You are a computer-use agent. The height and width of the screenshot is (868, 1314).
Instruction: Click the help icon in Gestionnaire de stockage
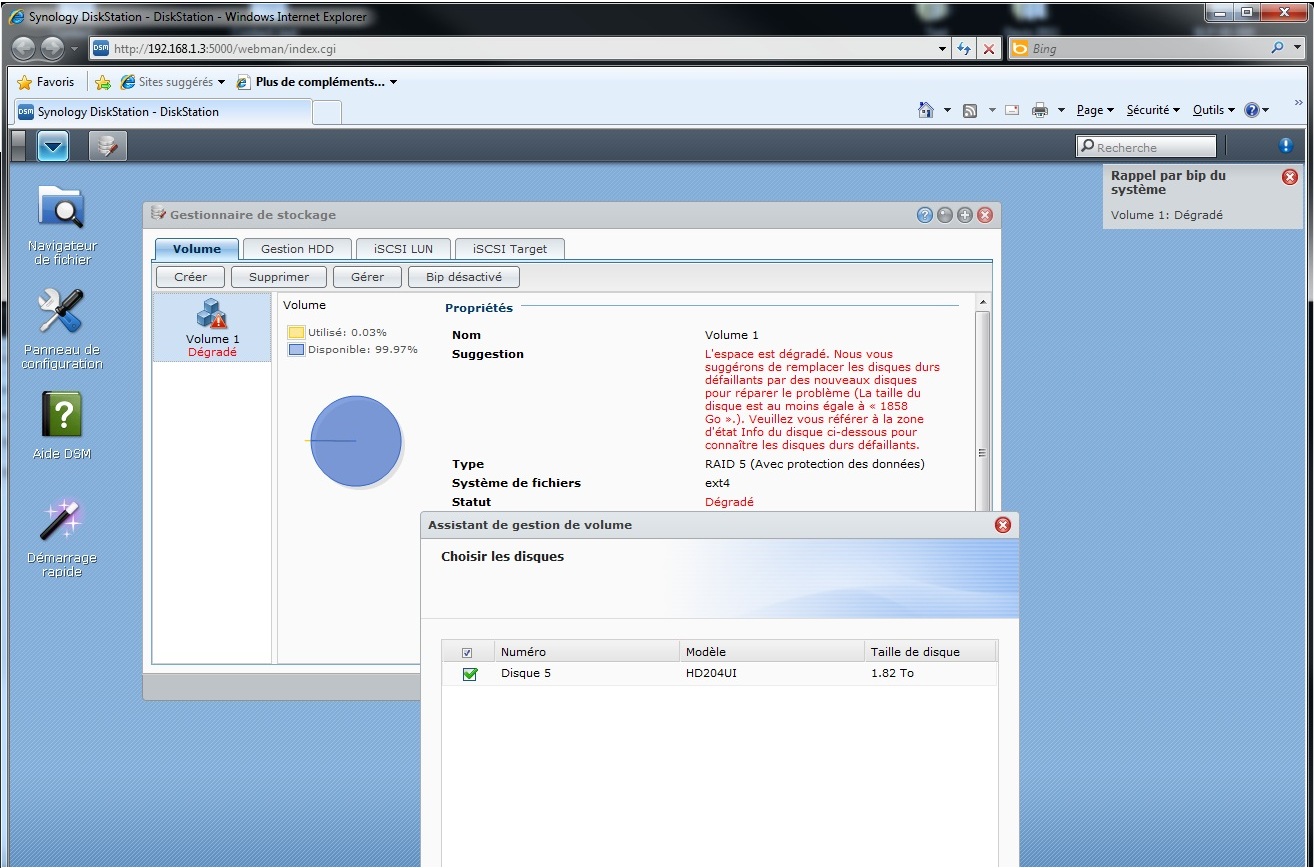(925, 215)
